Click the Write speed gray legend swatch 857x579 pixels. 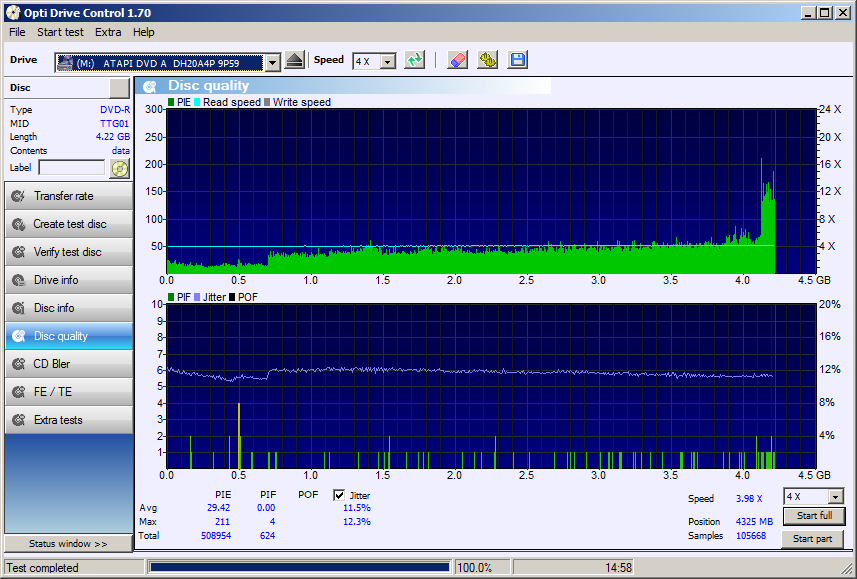click(267, 102)
